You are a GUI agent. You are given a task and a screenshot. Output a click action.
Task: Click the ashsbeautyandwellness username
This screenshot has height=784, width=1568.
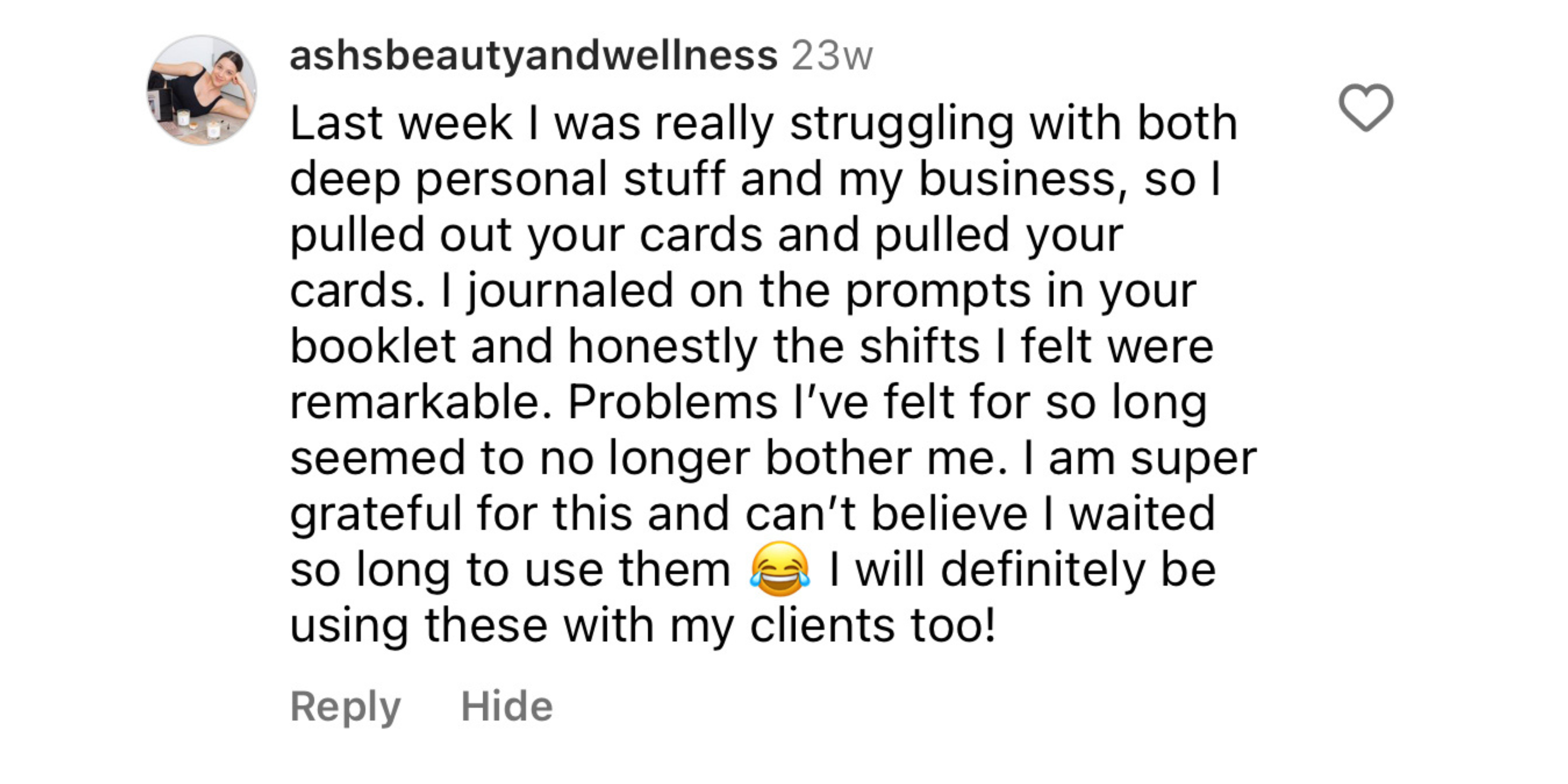click(x=533, y=56)
